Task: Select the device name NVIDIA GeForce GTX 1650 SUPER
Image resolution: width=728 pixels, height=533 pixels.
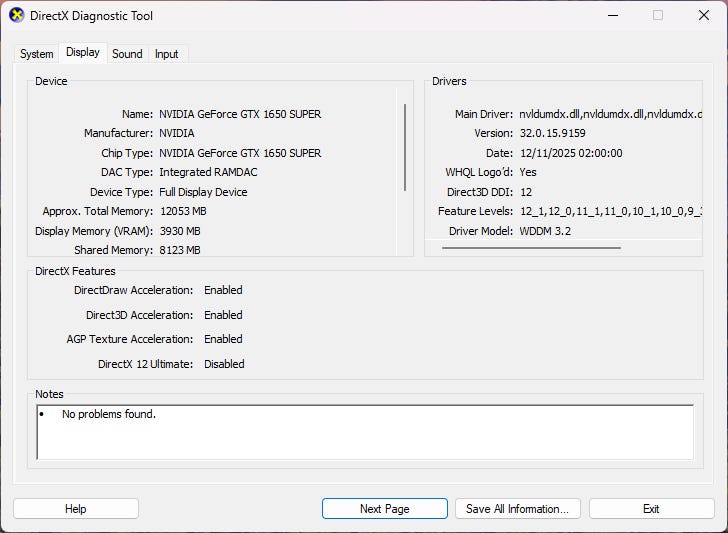Action: 240,114
